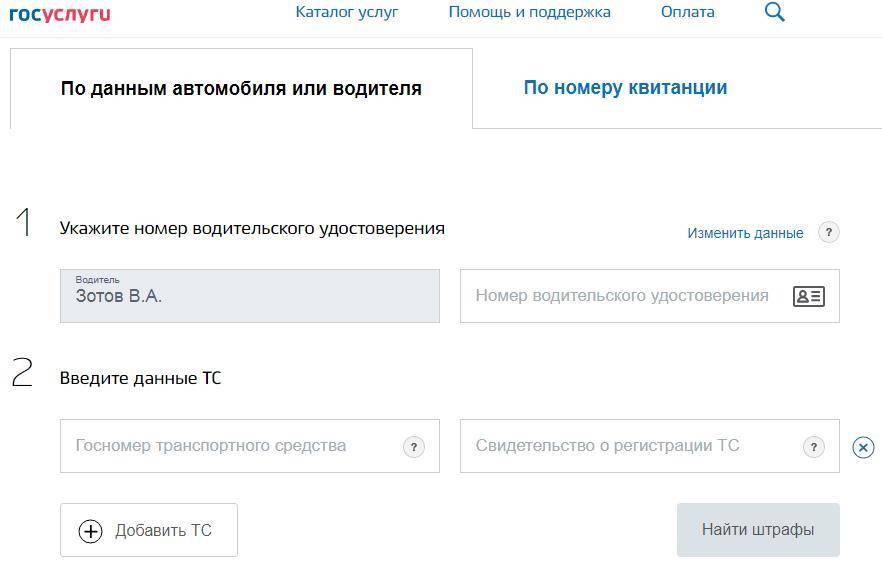Image resolution: width=882 pixels, height=573 pixels.
Task: Open Помощь и поддержка section
Action: coord(529,12)
